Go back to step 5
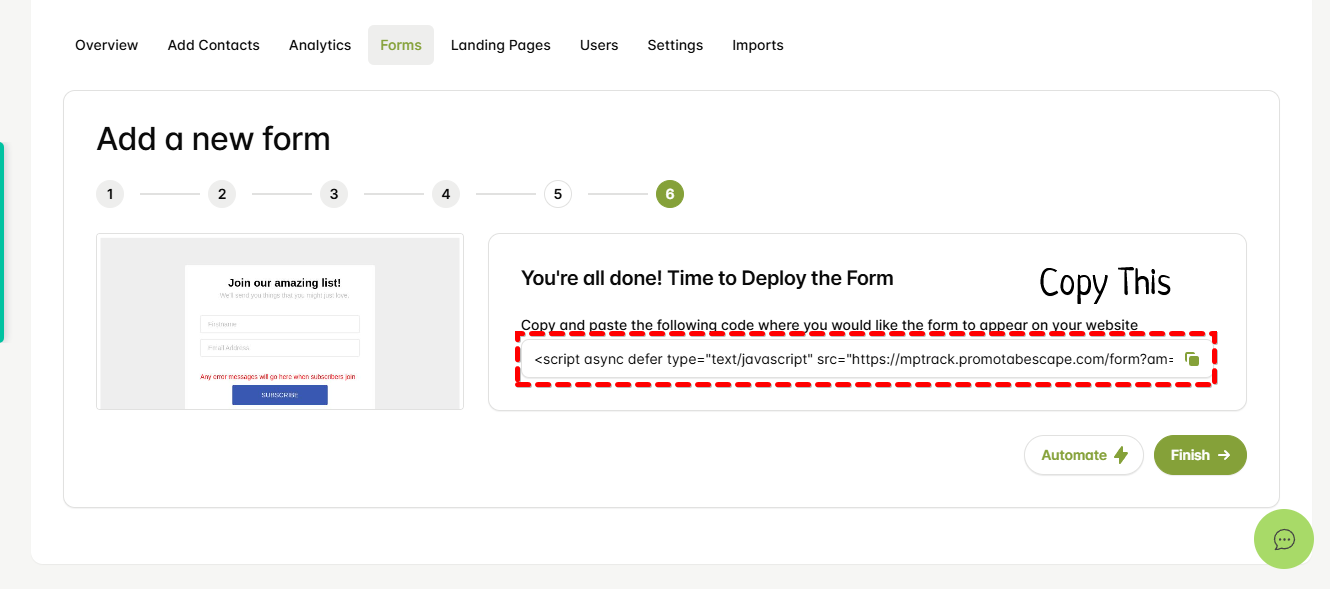This screenshot has height=589, width=1330. pos(558,194)
